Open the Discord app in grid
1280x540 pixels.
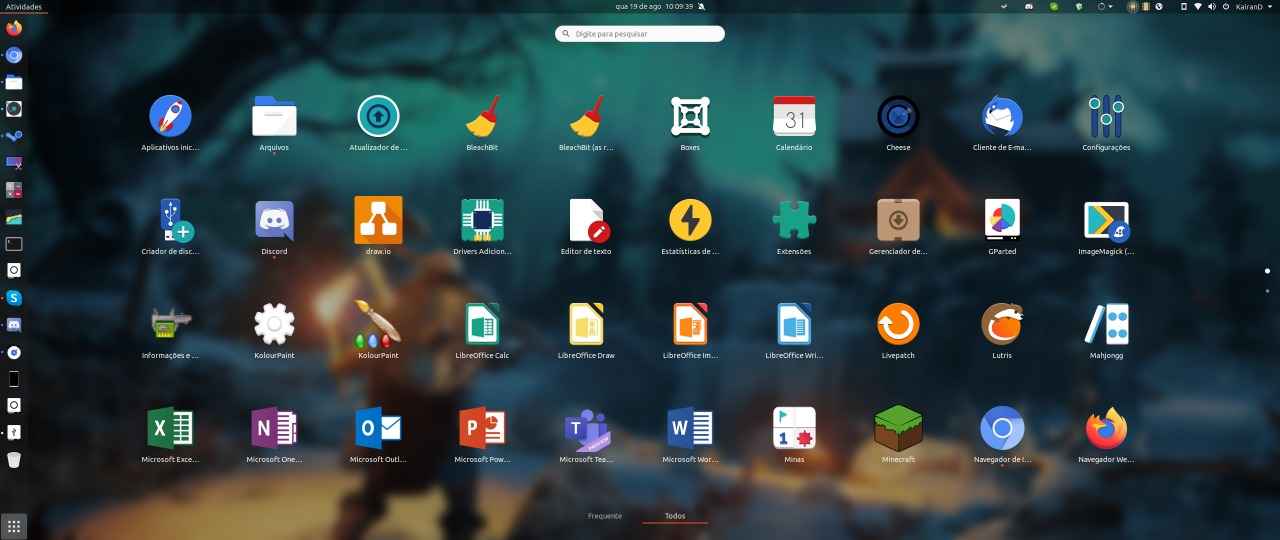click(x=274, y=220)
